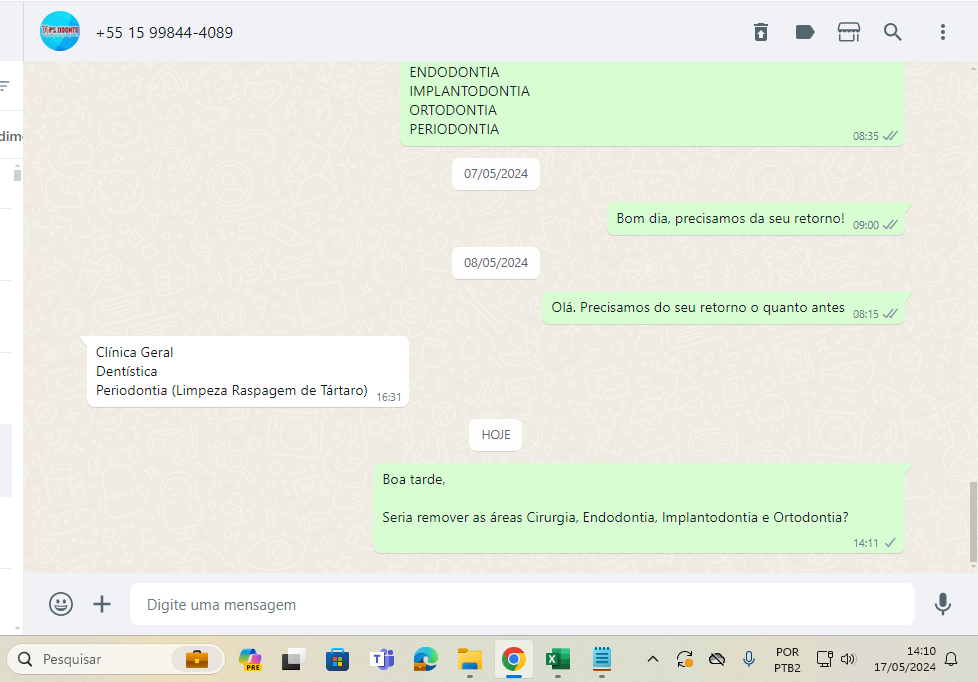Screen dimensions: 978x682
Task: Expand hidden system tray icons
Action: tap(652, 660)
